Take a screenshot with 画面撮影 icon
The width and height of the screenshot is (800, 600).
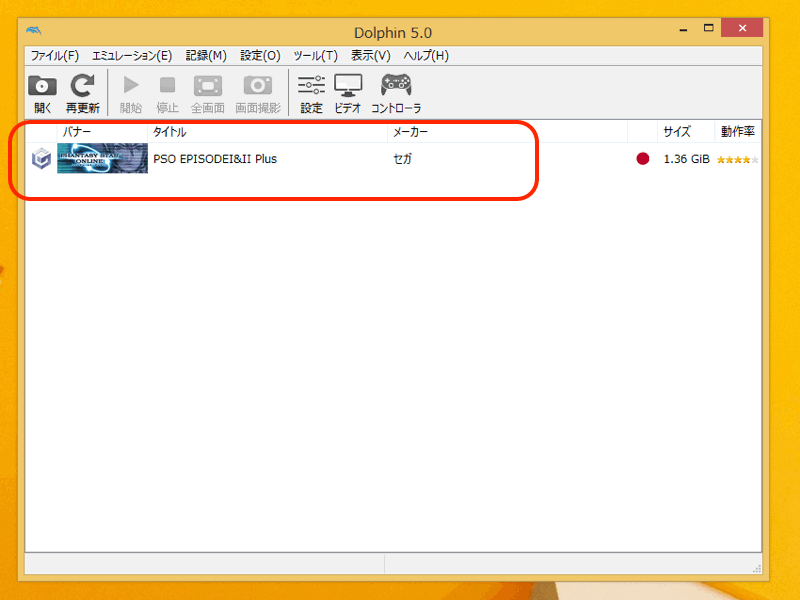click(x=258, y=93)
